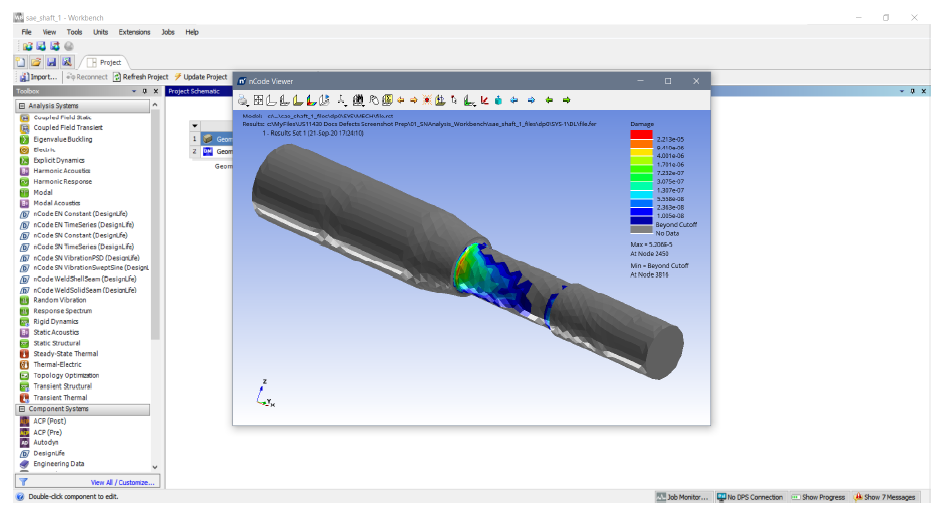Viewport: 941px width, 516px height.
Task: Open the Job Monitor from status bar
Action: [x=683, y=497]
